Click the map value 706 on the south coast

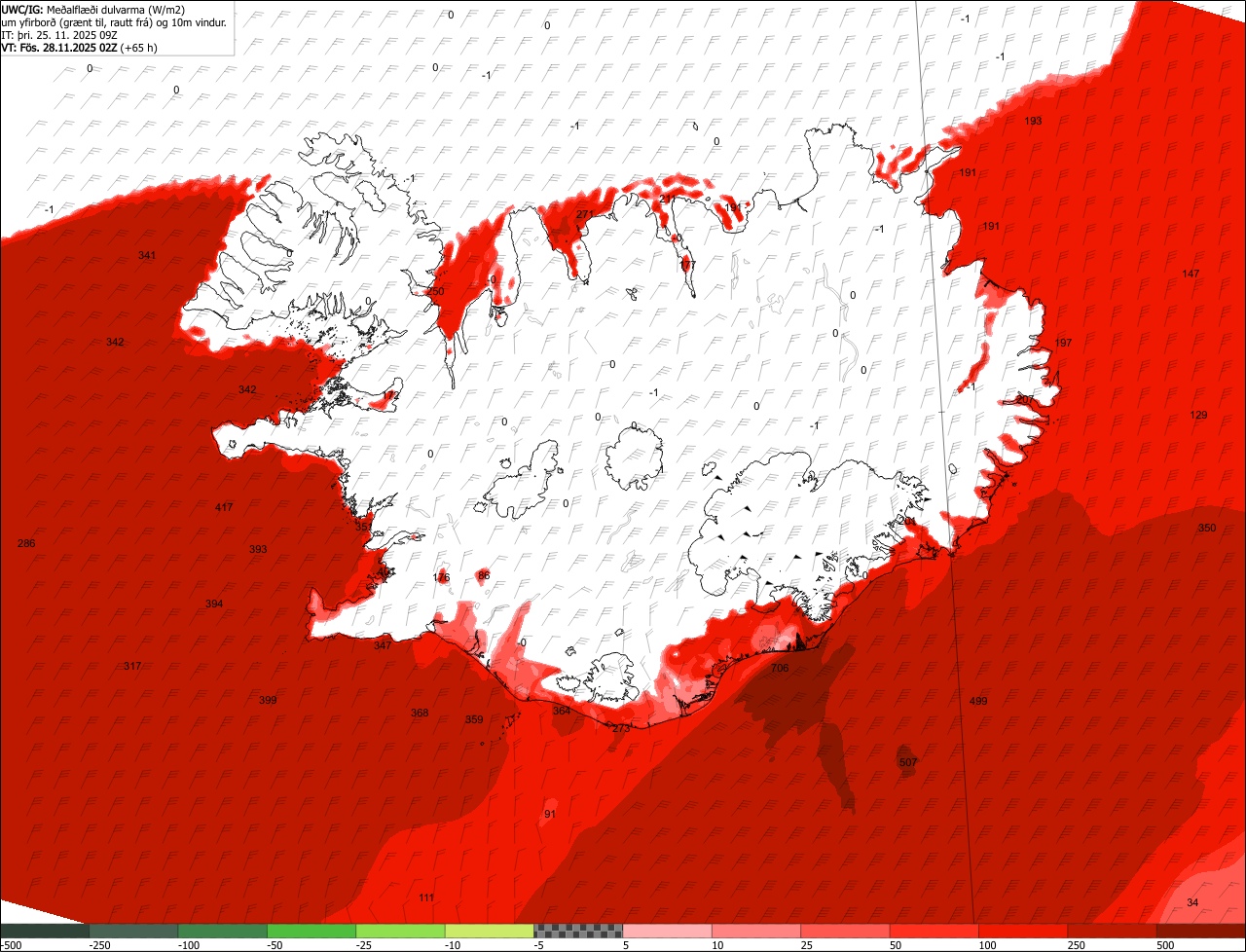pyautogui.click(x=780, y=669)
